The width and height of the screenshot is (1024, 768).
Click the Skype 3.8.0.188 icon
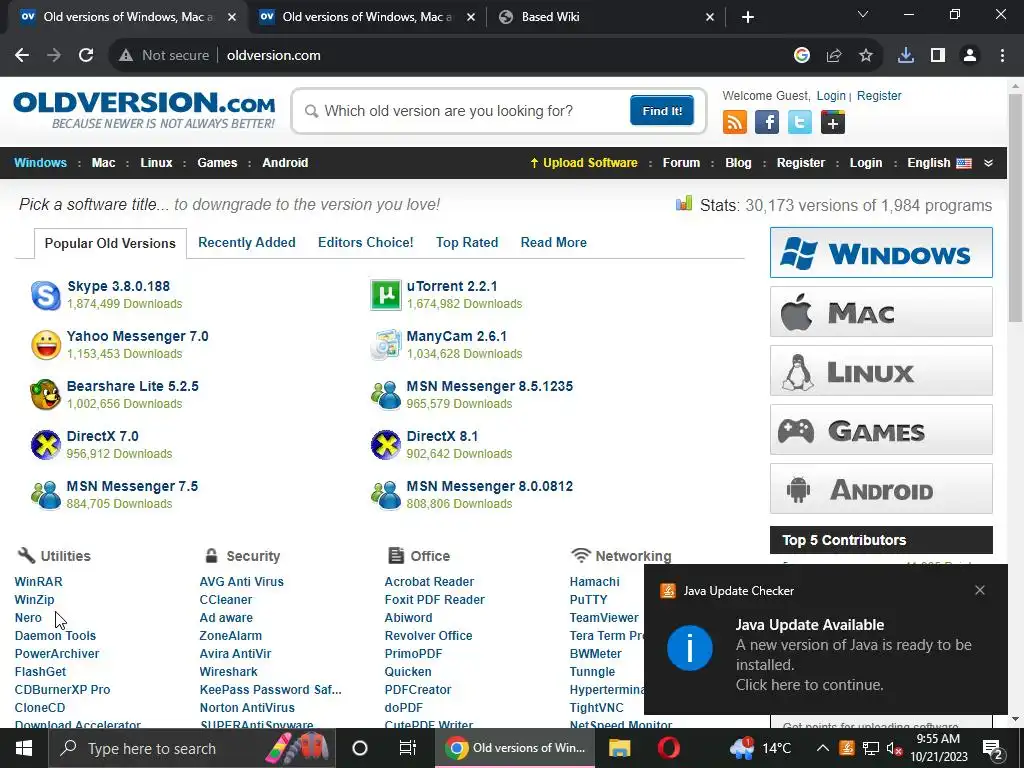46,295
